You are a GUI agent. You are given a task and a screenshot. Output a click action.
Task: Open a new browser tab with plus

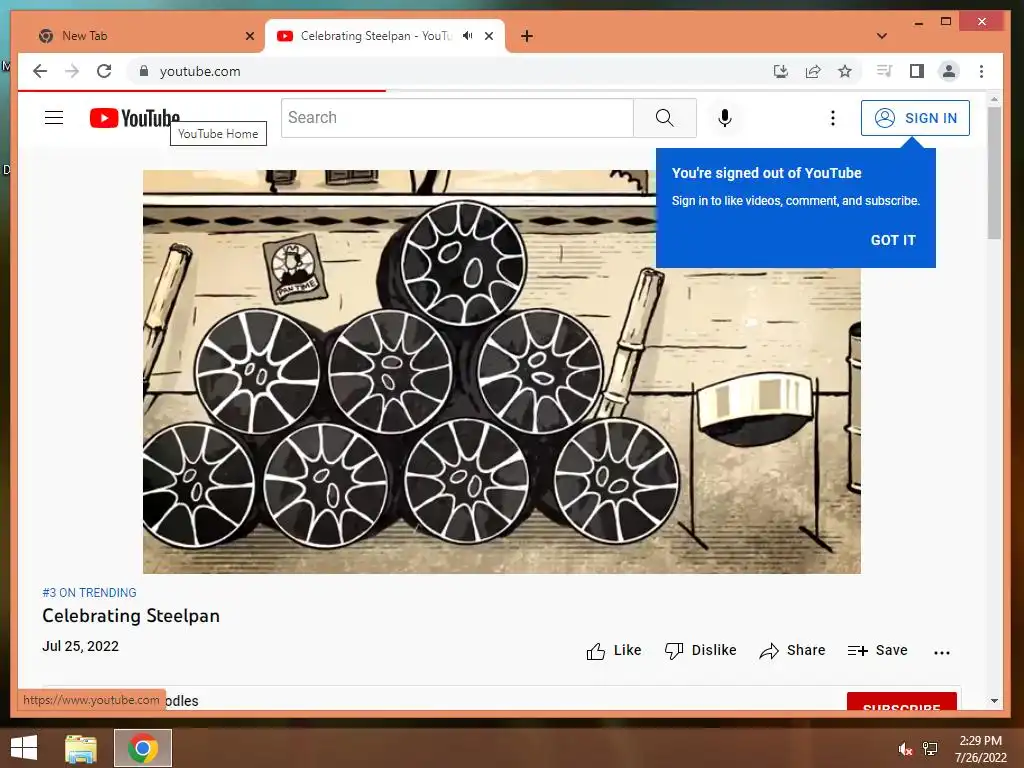pos(527,36)
